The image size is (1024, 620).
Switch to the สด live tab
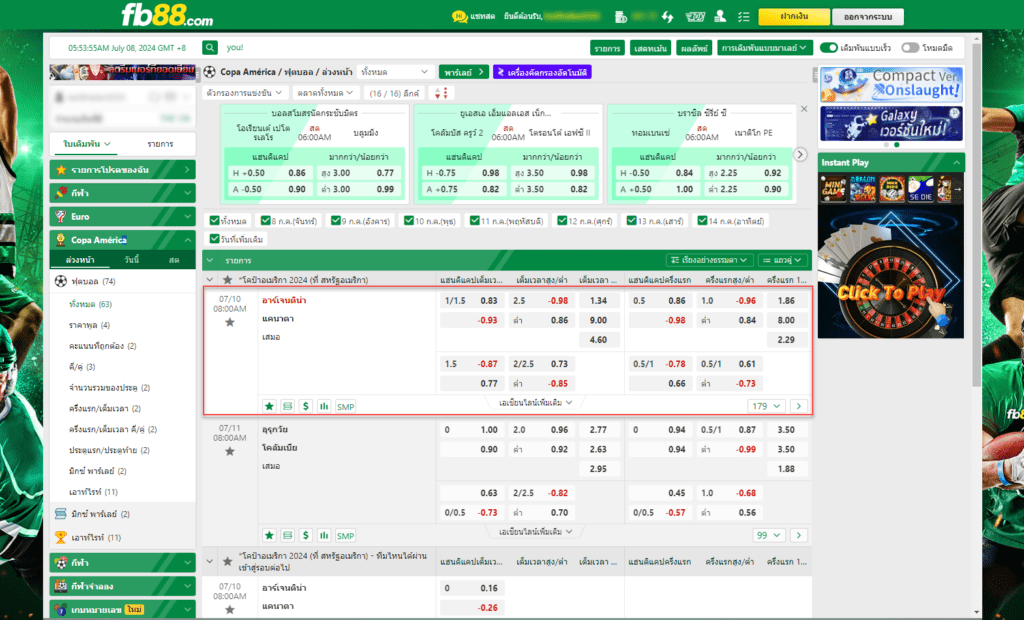tap(174, 260)
